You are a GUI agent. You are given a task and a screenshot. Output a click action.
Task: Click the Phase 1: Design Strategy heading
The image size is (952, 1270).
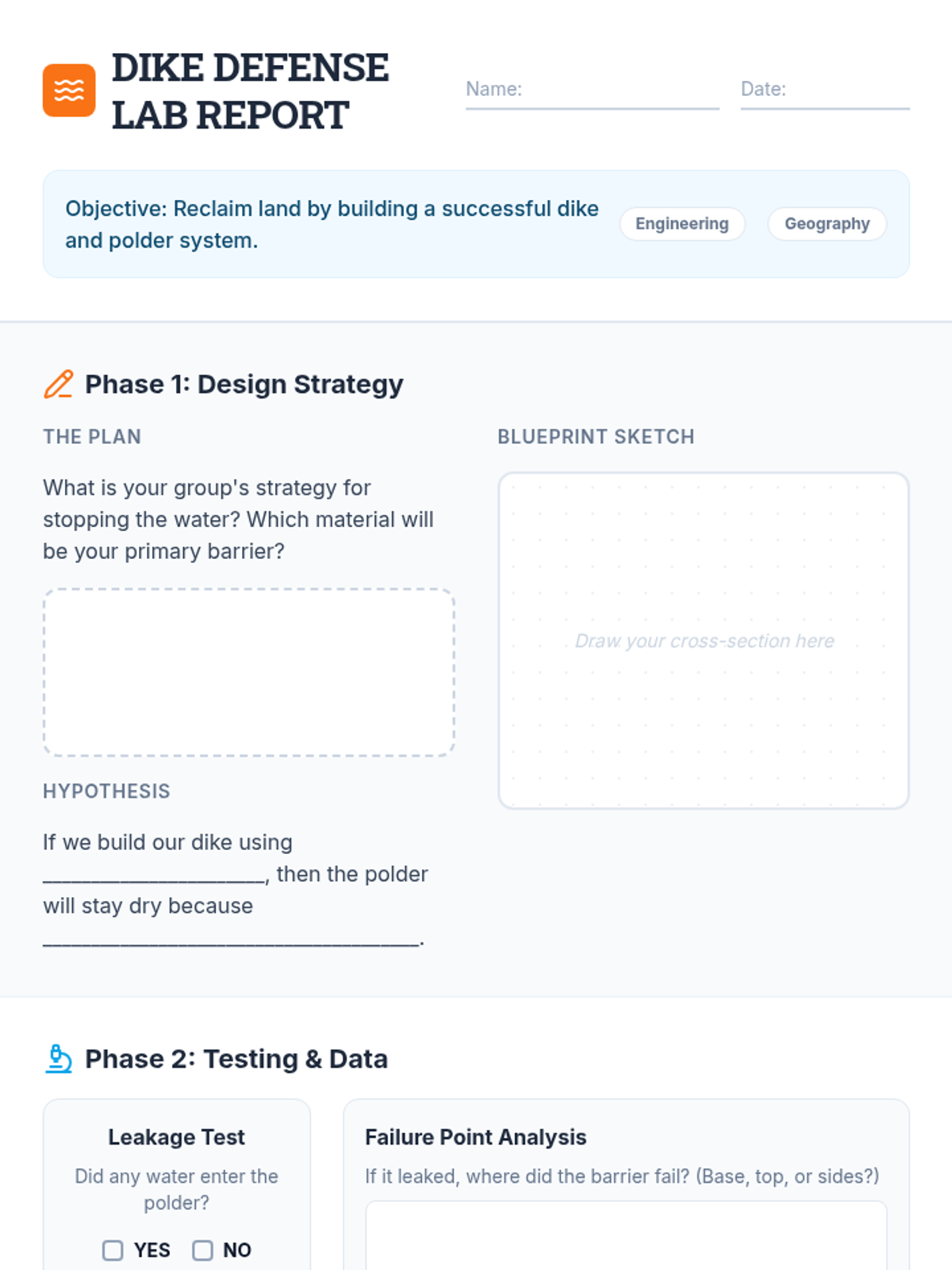coord(244,384)
